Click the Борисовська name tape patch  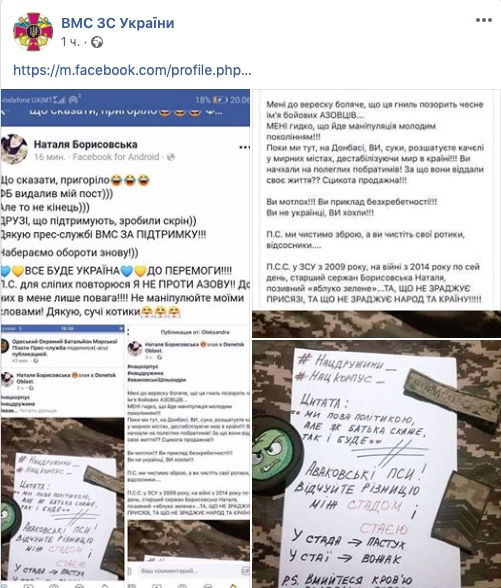pyautogui.click(x=453, y=398)
